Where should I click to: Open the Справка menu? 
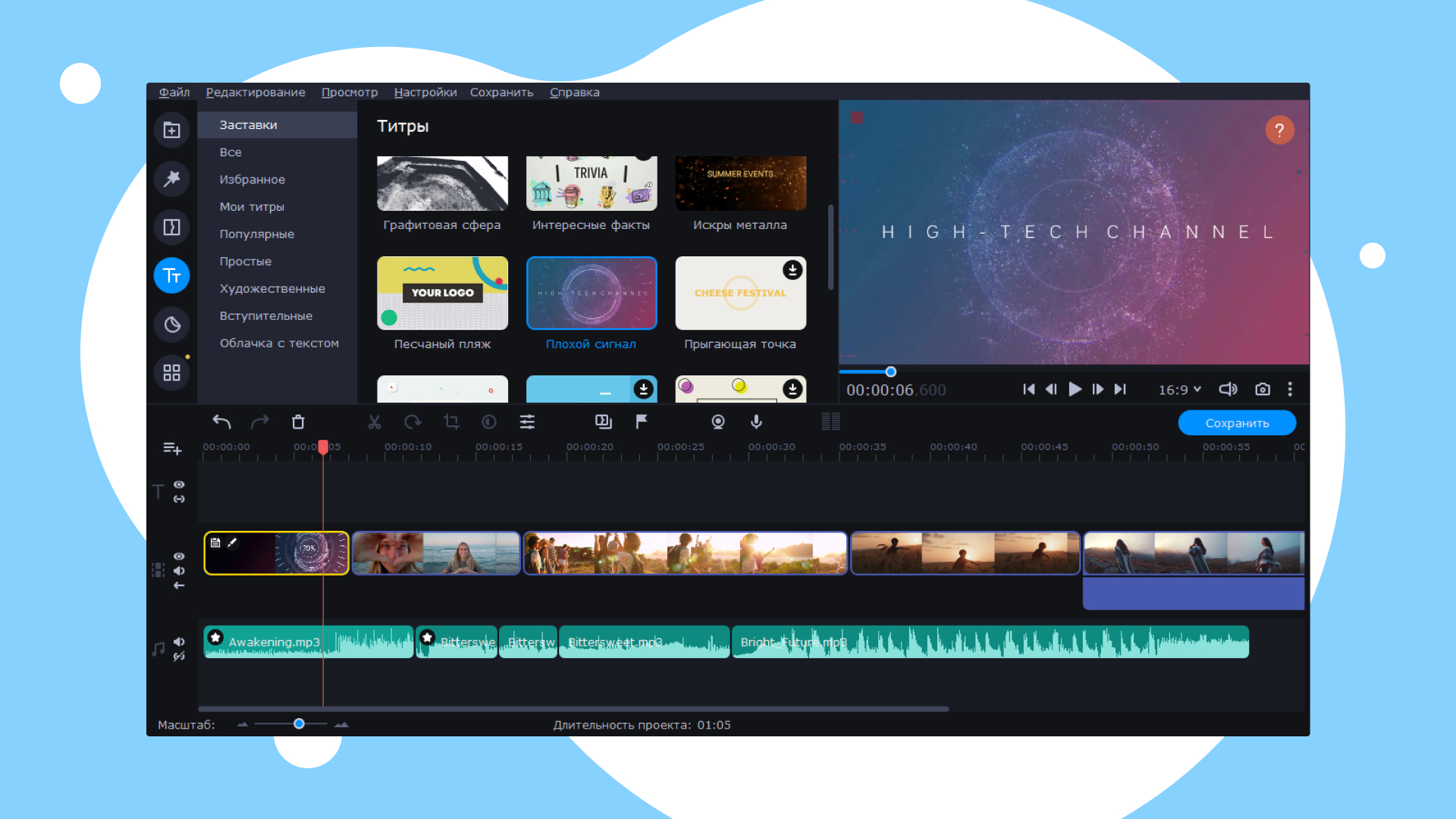tap(575, 92)
